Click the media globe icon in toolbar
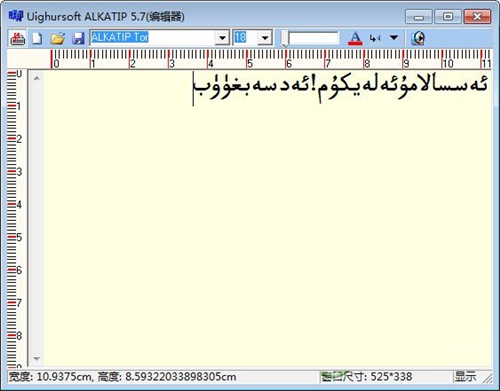This screenshot has height=391, width=500. point(418,38)
